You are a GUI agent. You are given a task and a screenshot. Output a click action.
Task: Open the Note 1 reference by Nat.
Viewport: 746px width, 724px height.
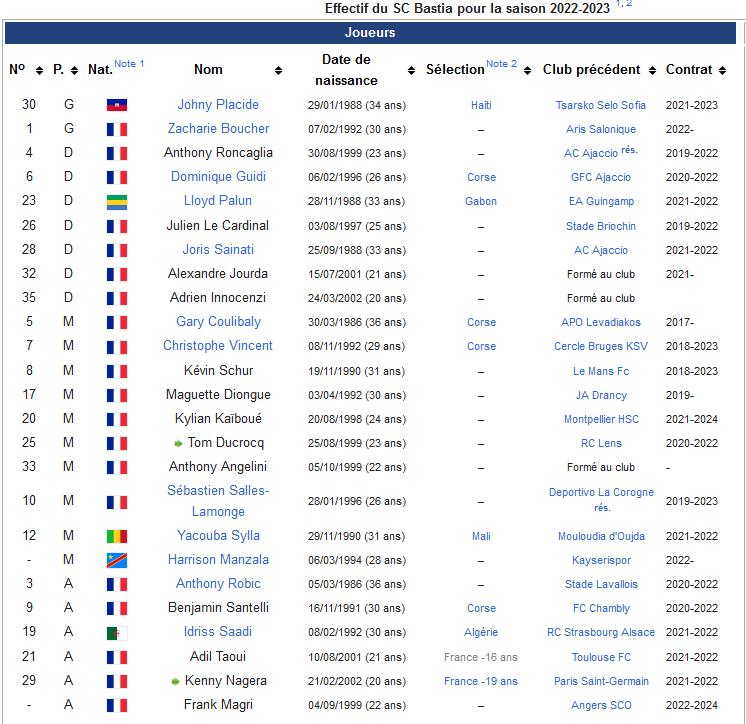(129, 64)
